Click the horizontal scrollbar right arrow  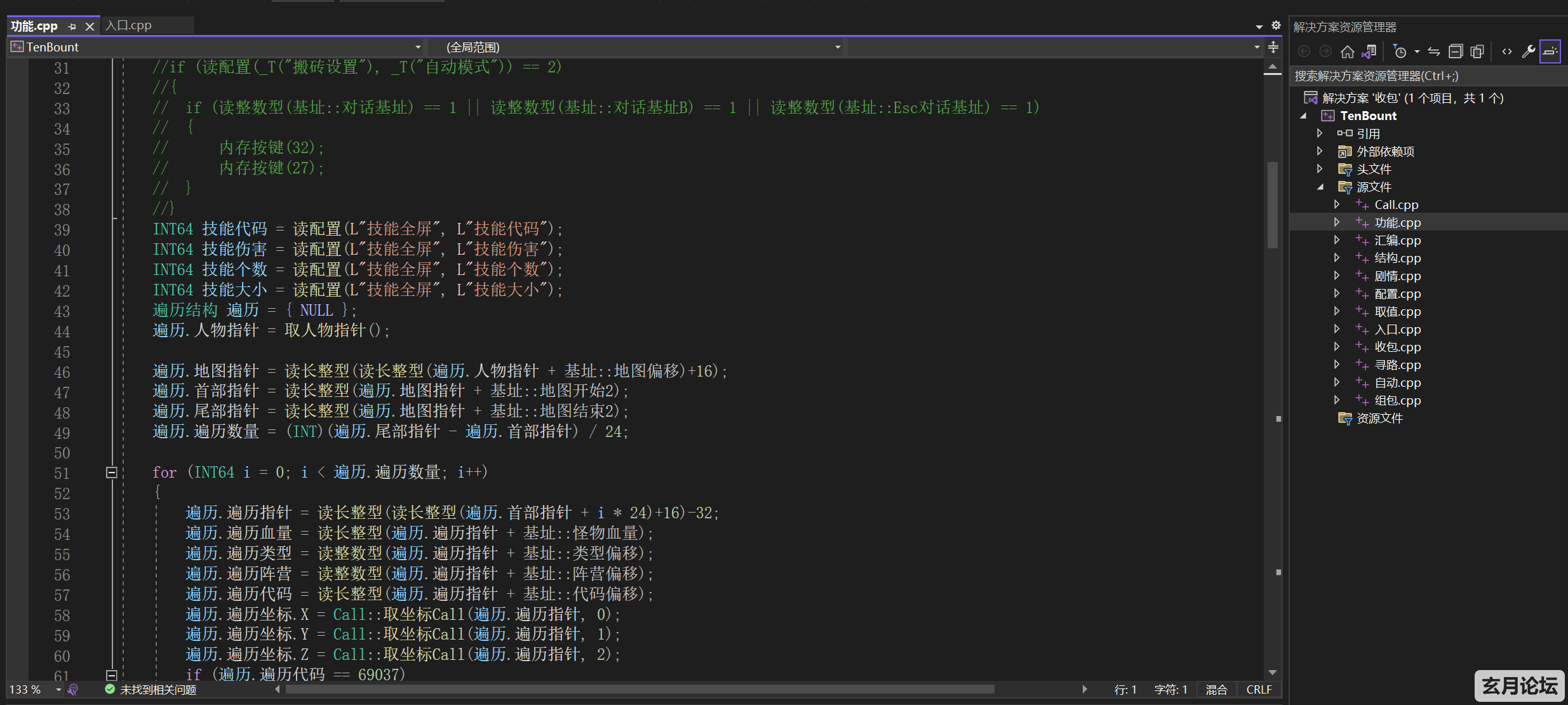pyautogui.click(x=1085, y=689)
